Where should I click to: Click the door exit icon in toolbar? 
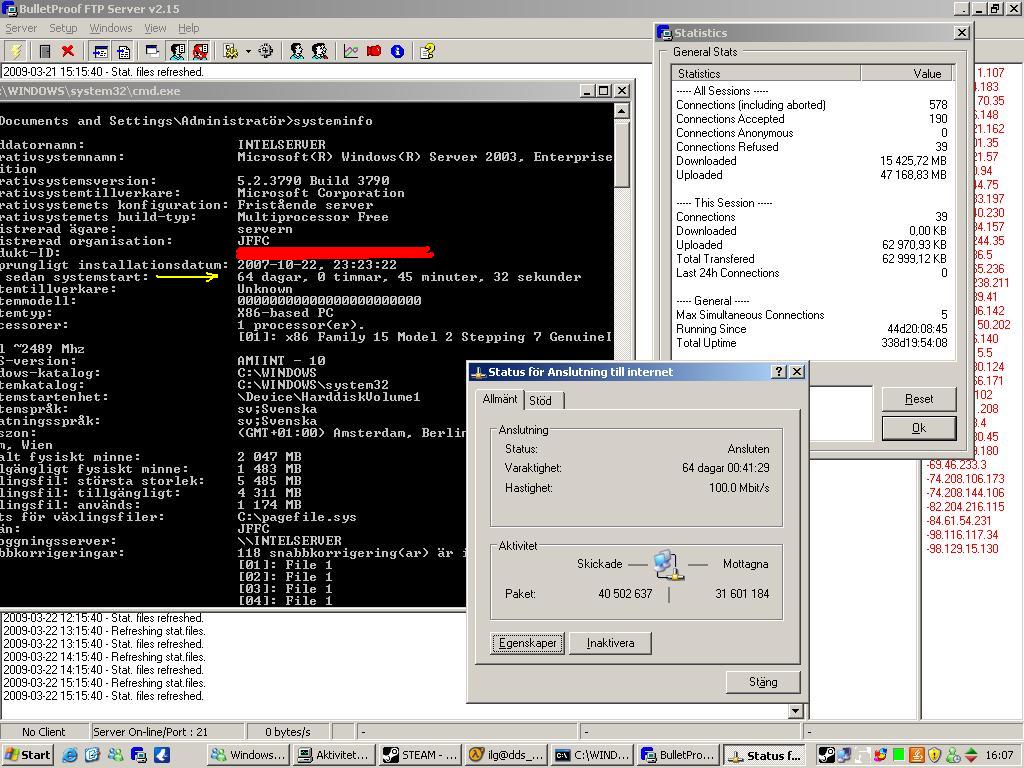(44, 51)
